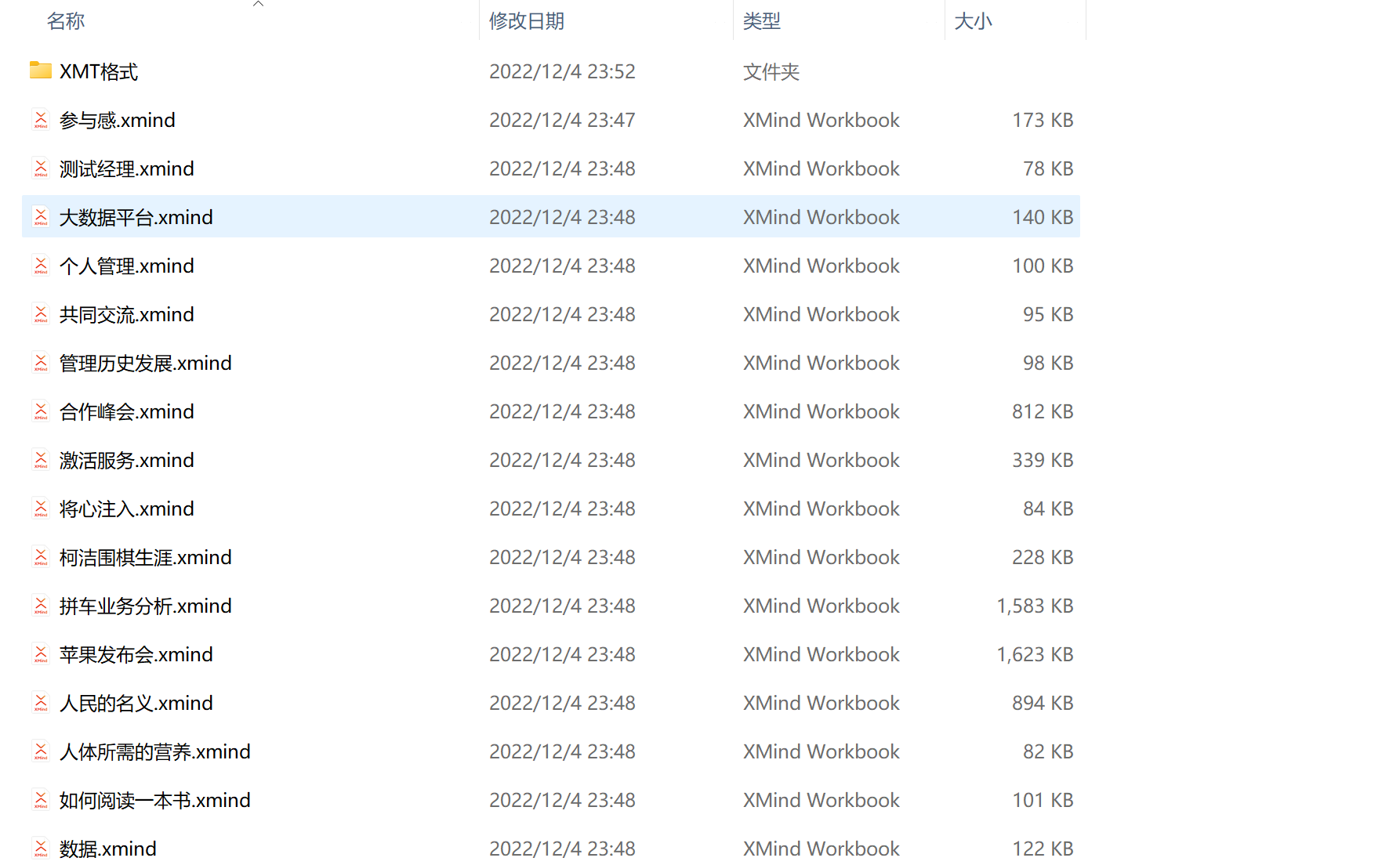Screen dimensions: 1400x865
Task: Sort by the 大小 column header
Action: tap(974, 21)
